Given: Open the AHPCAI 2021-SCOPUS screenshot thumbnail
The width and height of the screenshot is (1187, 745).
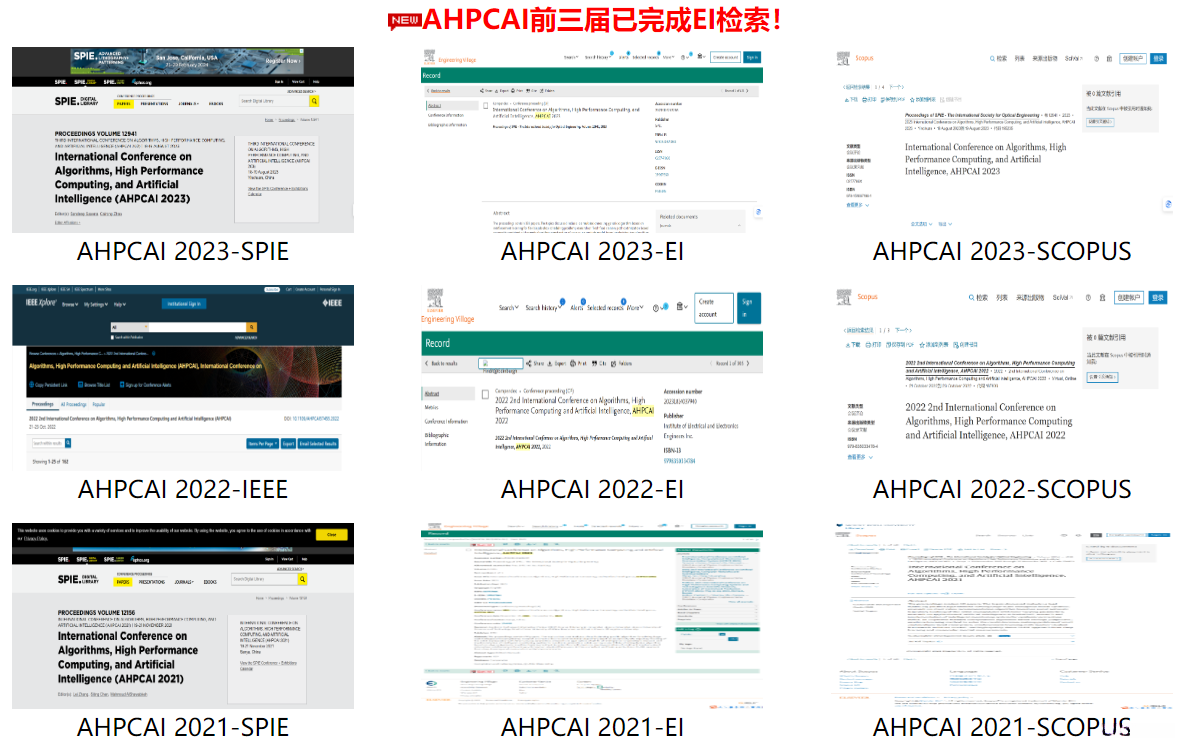Looking at the screenshot, I should coord(1002,616).
